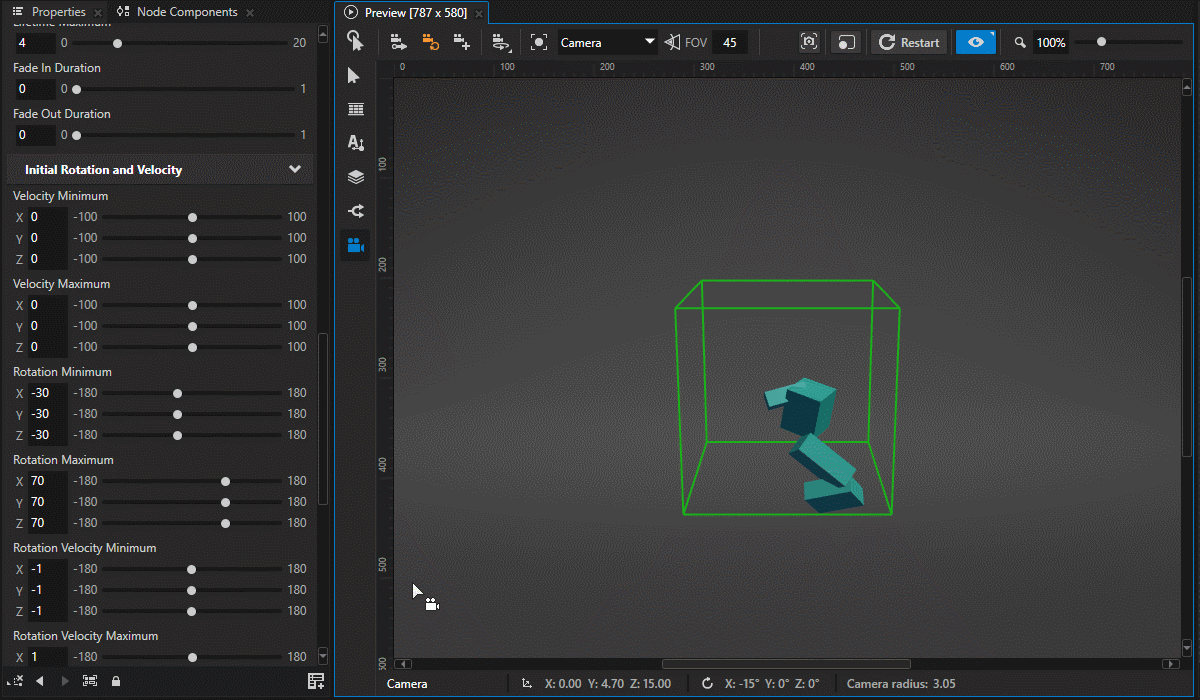The image size is (1200, 700).
Task: Select the Preview tab
Action: coord(414,13)
